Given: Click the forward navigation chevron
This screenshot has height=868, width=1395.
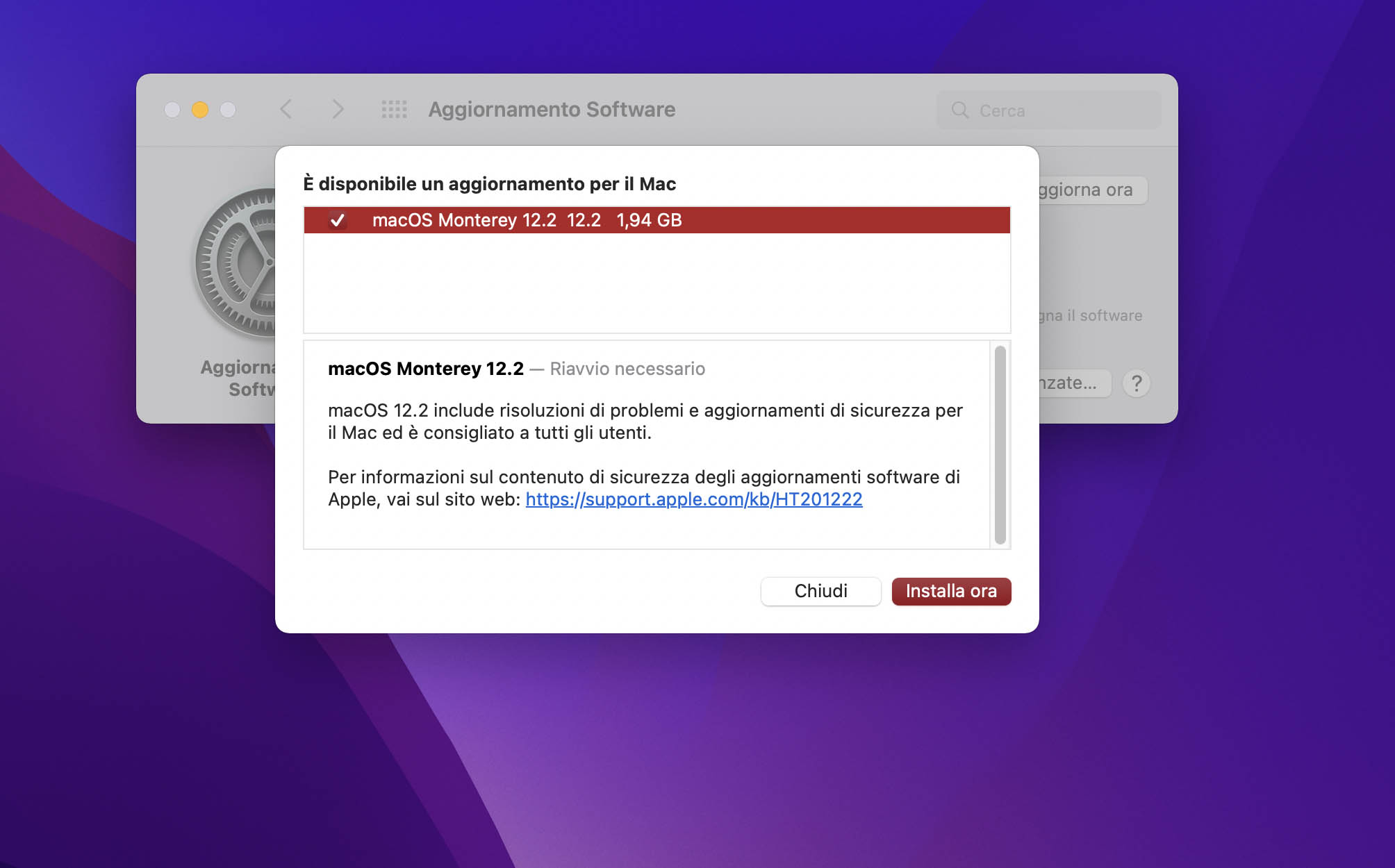Looking at the screenshot, I should (338, 109).
